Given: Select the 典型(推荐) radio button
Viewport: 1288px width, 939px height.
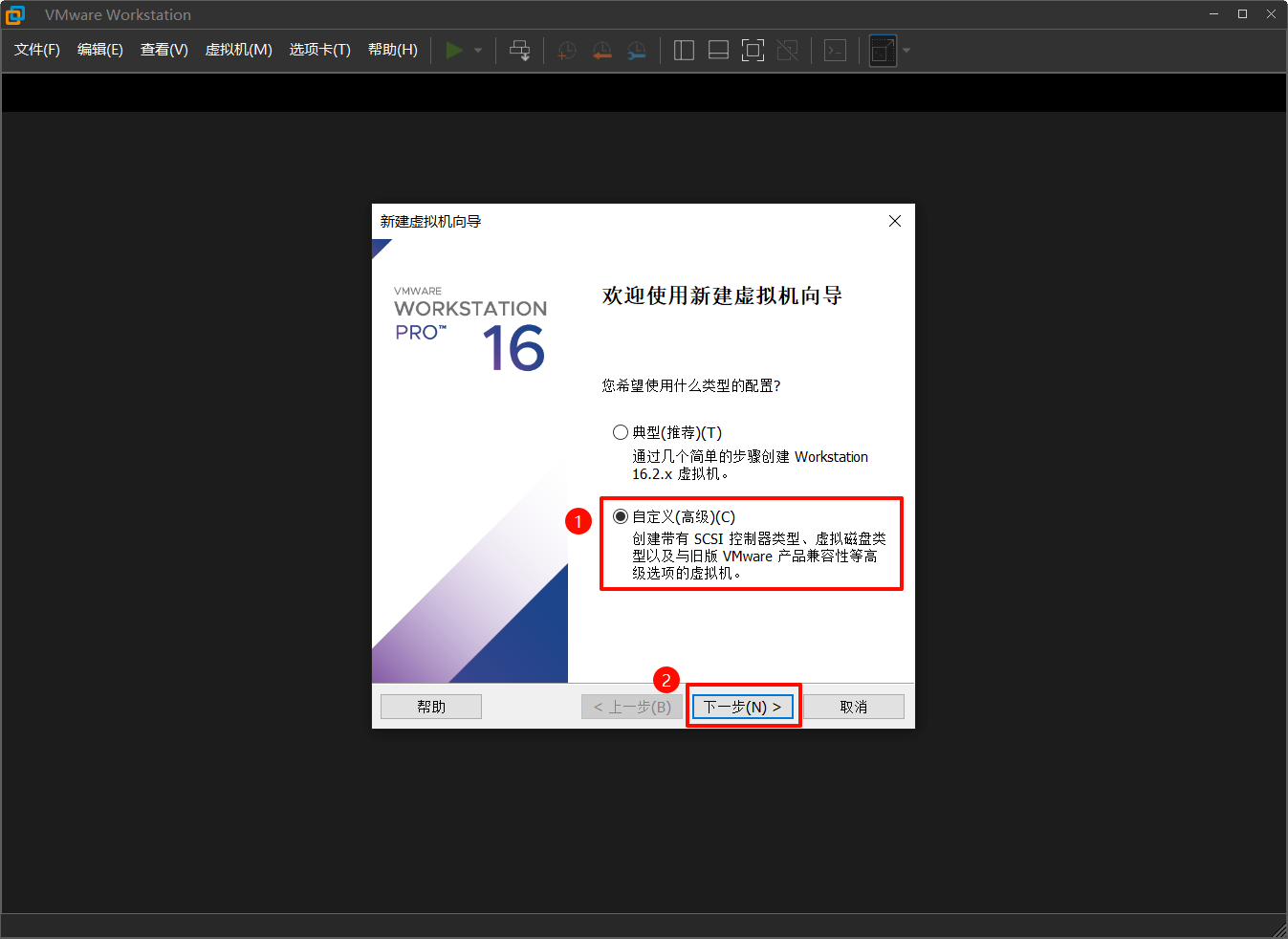Looking at the screenshot, I should pos(621,432).
